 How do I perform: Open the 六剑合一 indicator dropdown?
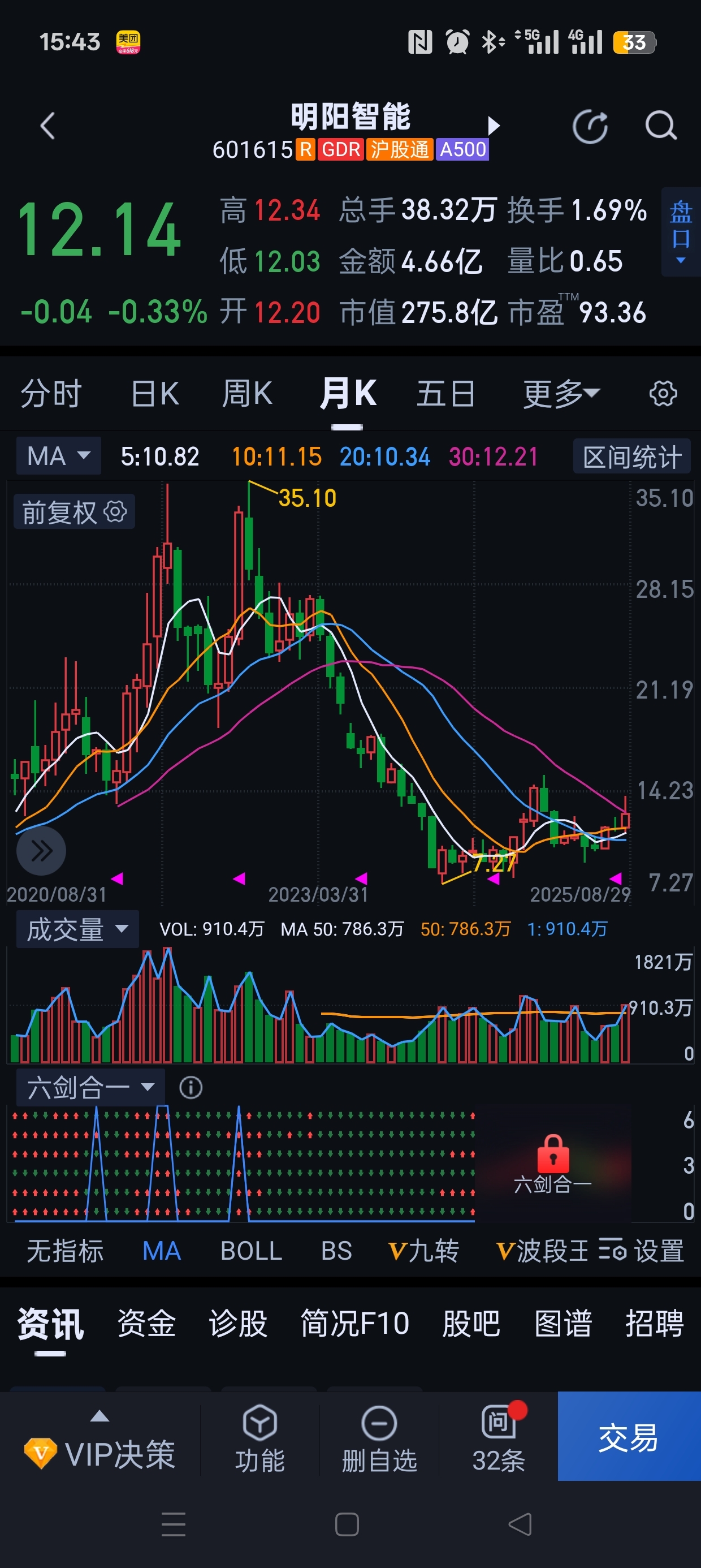click(x=90, y=1087)
